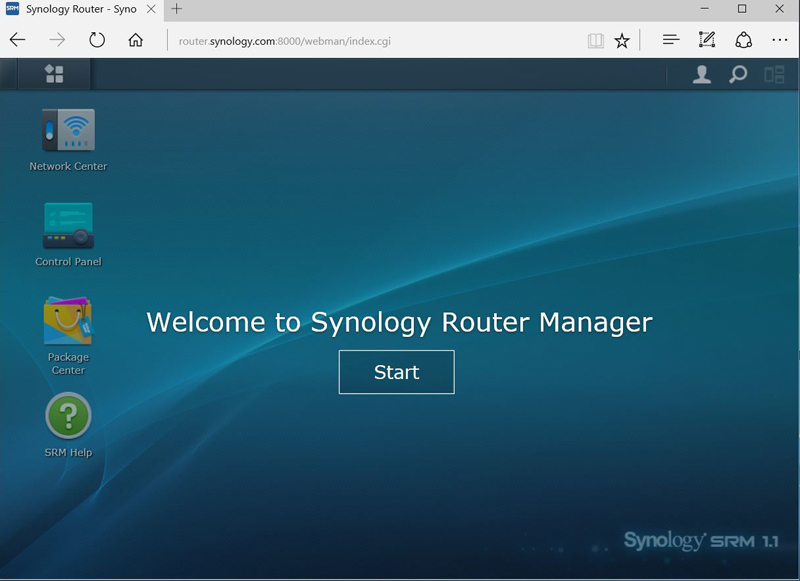Focus the address bar showing router.synology.com
Image resolution: width=800 pixels, height=581 pixels.
click(378, 41)
